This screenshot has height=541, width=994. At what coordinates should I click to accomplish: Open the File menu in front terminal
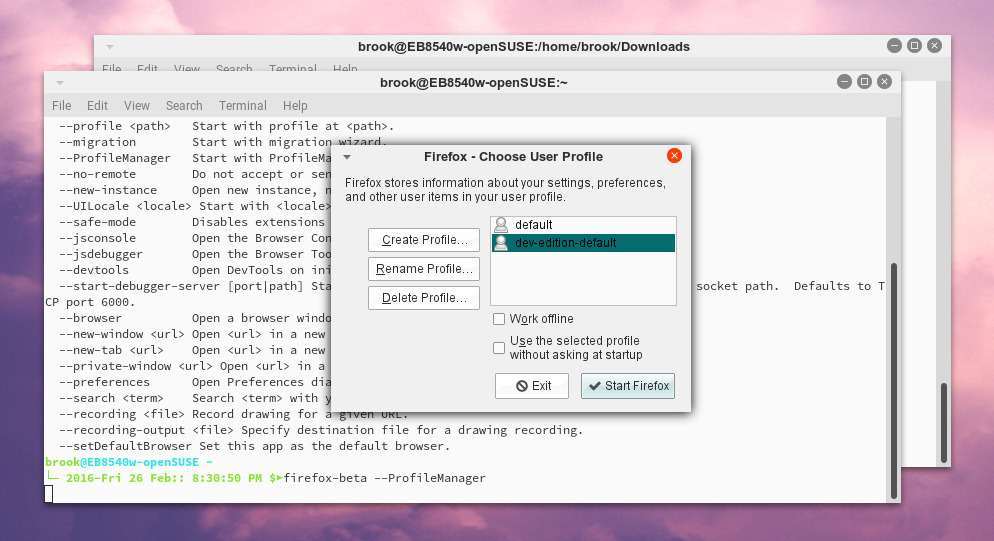[61, 106]
